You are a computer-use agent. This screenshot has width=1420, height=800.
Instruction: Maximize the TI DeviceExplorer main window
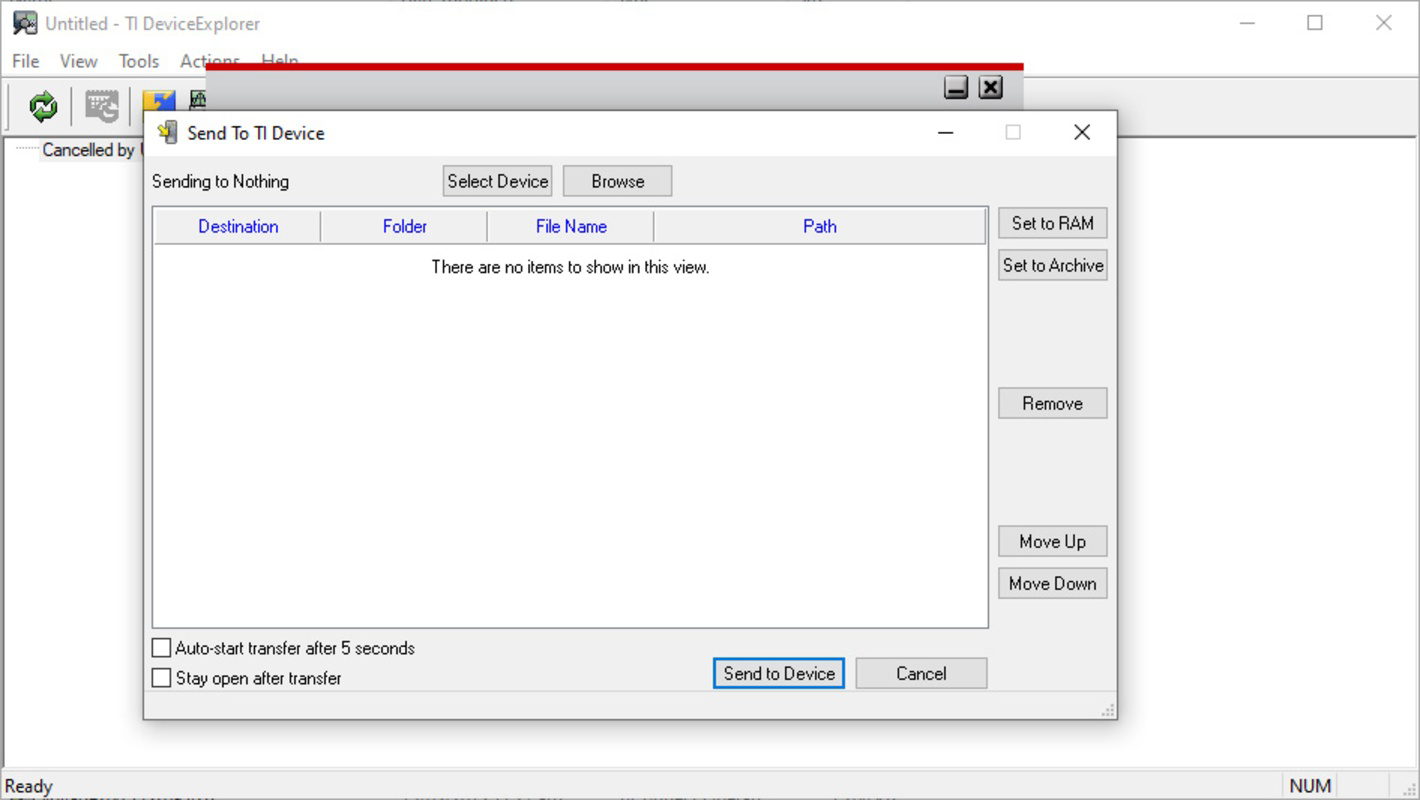tap(1315, 23)
